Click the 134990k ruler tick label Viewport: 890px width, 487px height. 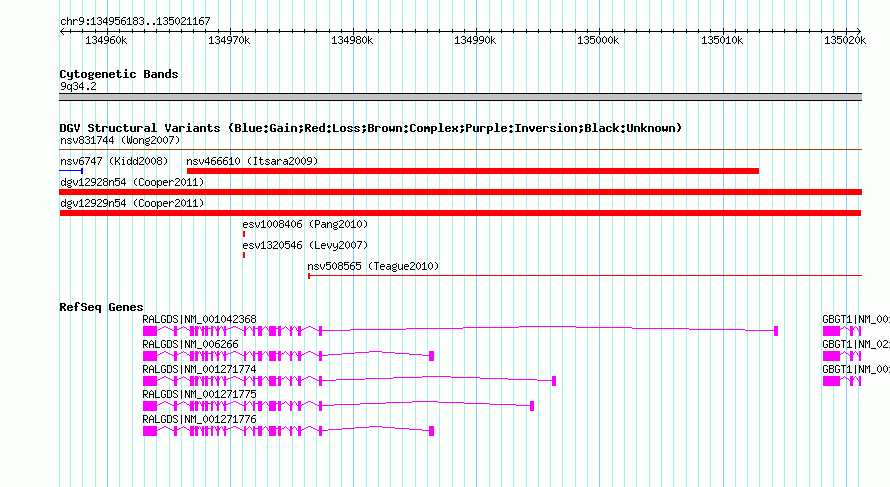pyautogui.click(x=475, y=40)
